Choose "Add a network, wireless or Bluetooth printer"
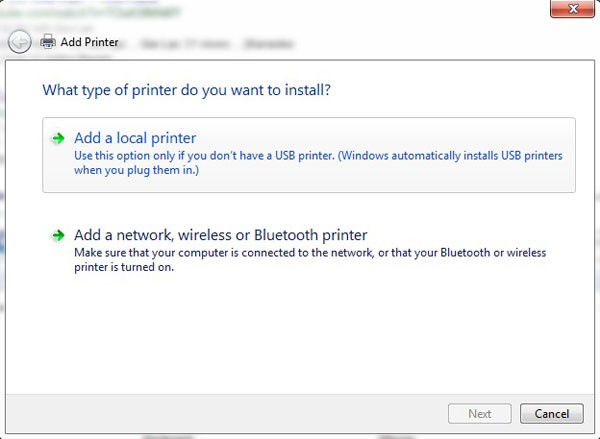This screenshot has width=600, height=439. 221,235
